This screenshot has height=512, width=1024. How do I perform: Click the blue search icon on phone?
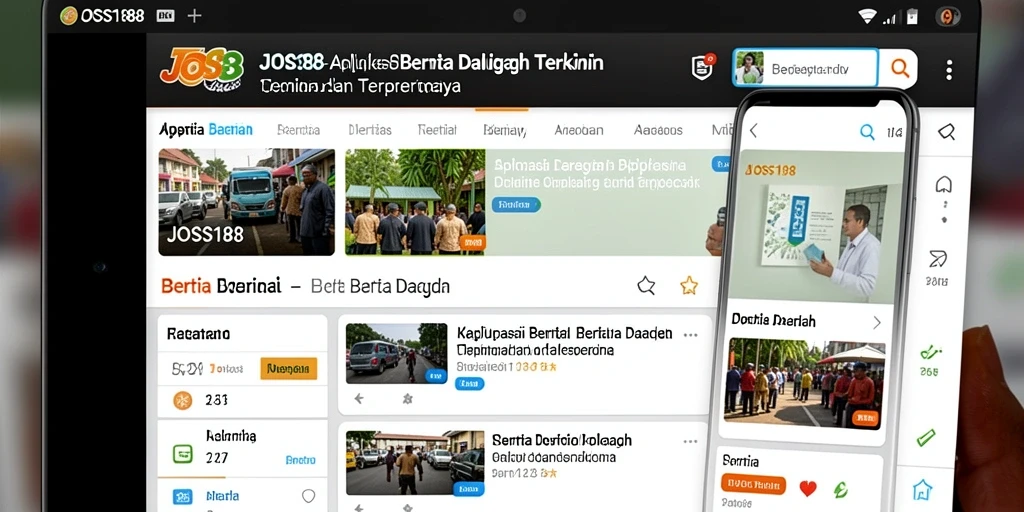[867, 132]
